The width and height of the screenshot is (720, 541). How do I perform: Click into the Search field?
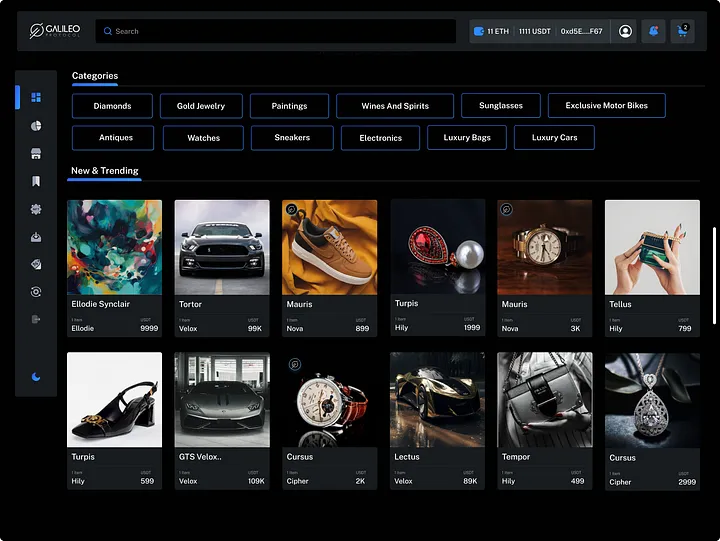point(276,31)
